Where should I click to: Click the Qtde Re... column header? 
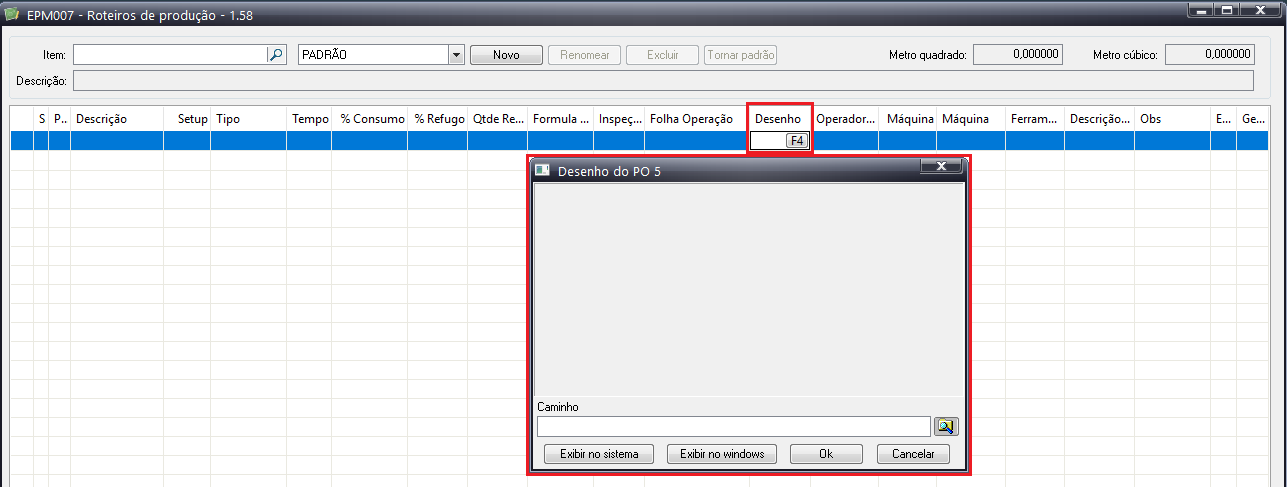pos(498,119)
